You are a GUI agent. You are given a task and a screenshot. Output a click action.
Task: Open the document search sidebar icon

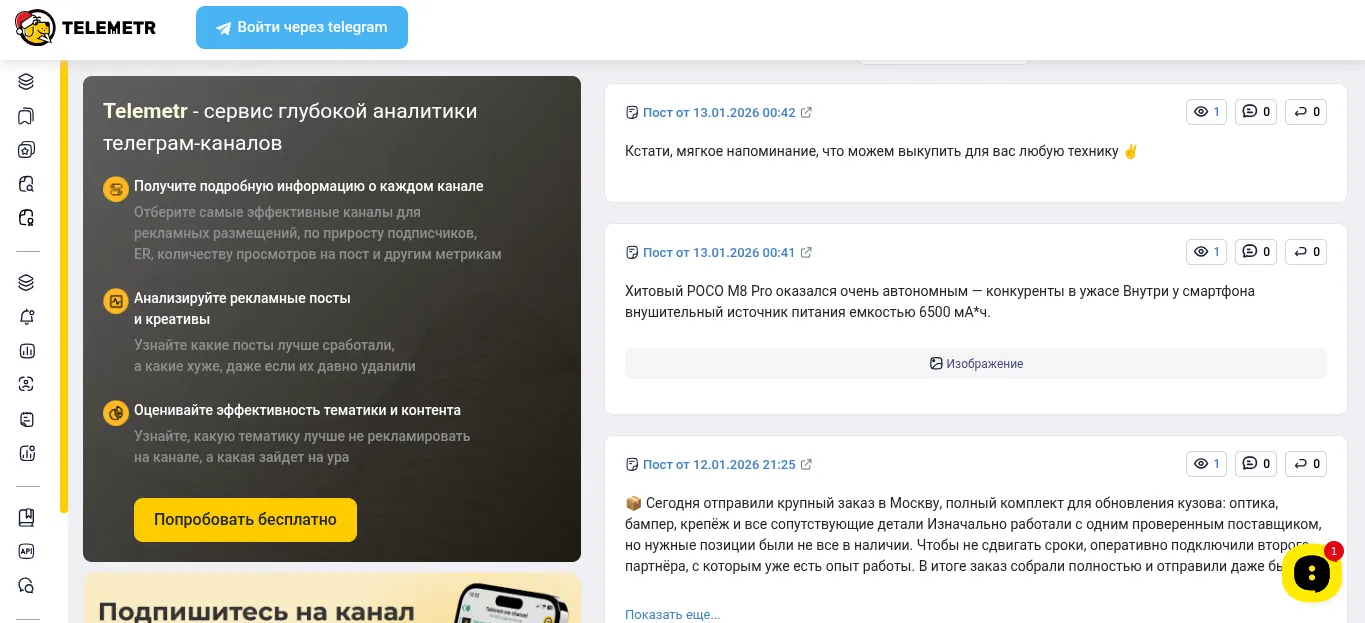coord(27,184)
